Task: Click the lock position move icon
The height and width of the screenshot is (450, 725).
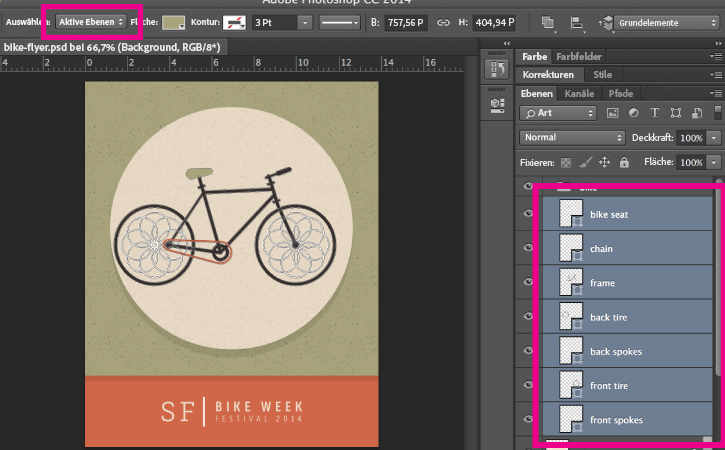Action: coord(604,162)
